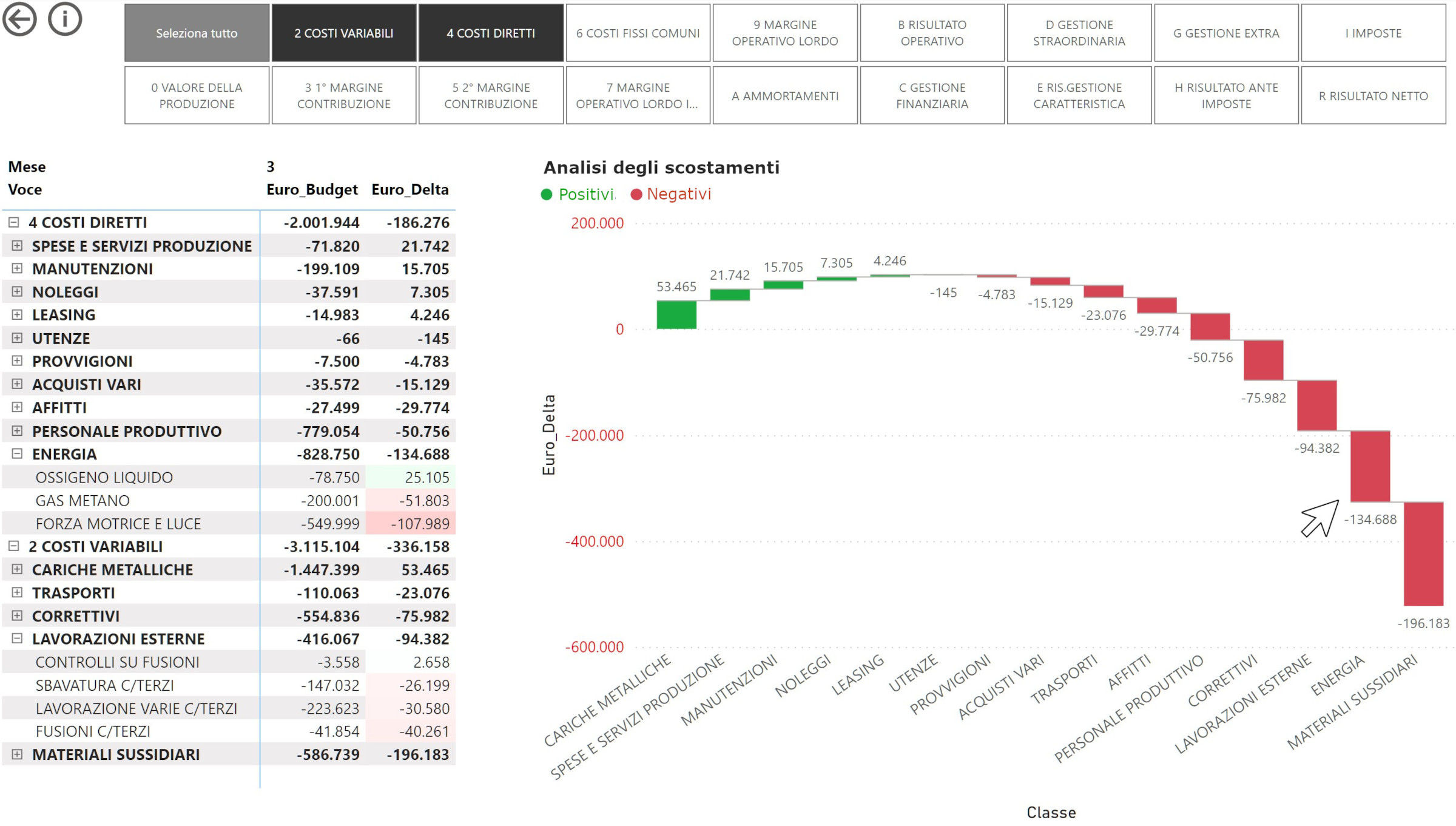1456x826 pixels.
Task: Click the ENERGIA red waterfall bar
Action: point(1370,466)
